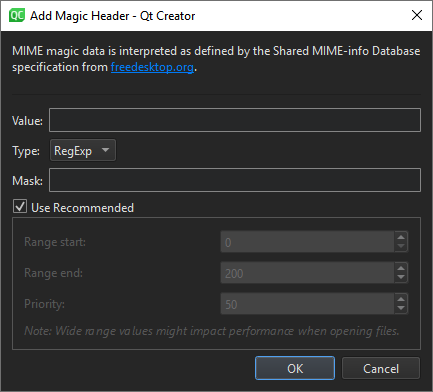Click the Range start spin box field

[307, 242]
